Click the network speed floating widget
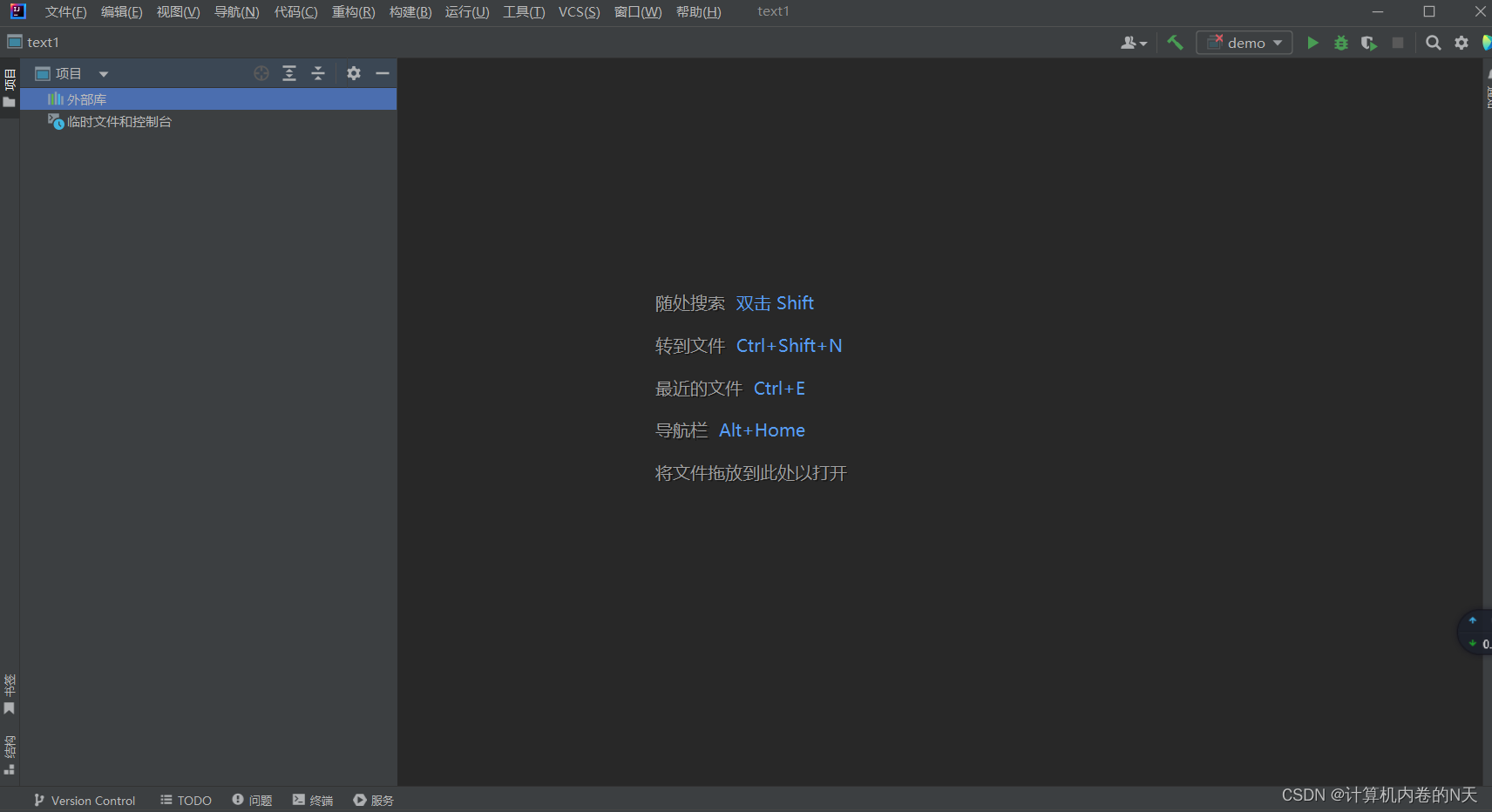Screen dimensions: 1492x812 tap(1476, 633)
